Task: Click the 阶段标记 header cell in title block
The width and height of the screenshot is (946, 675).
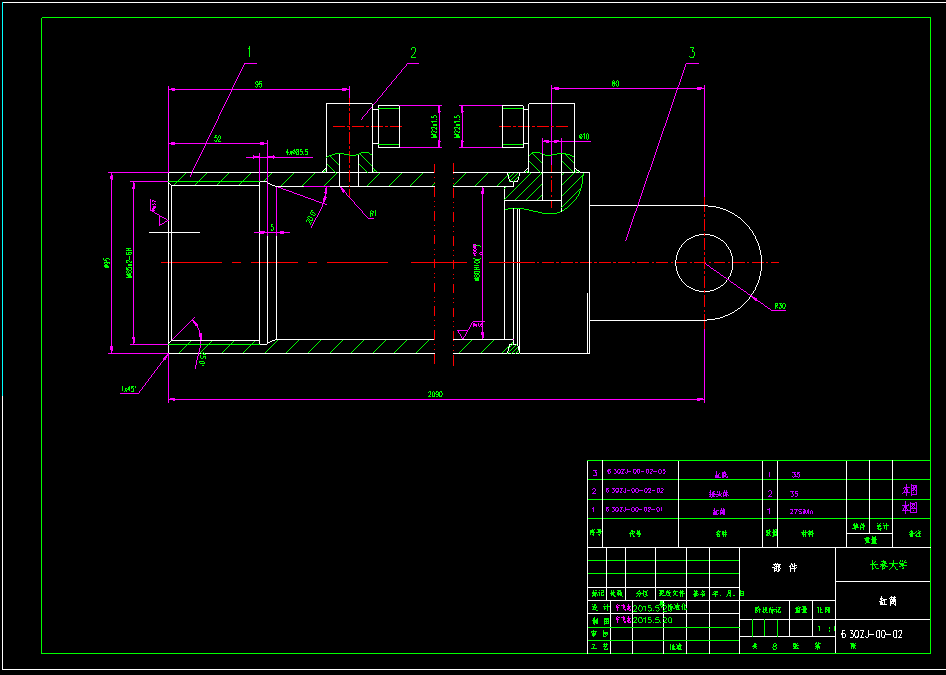Action: point(766,610)
